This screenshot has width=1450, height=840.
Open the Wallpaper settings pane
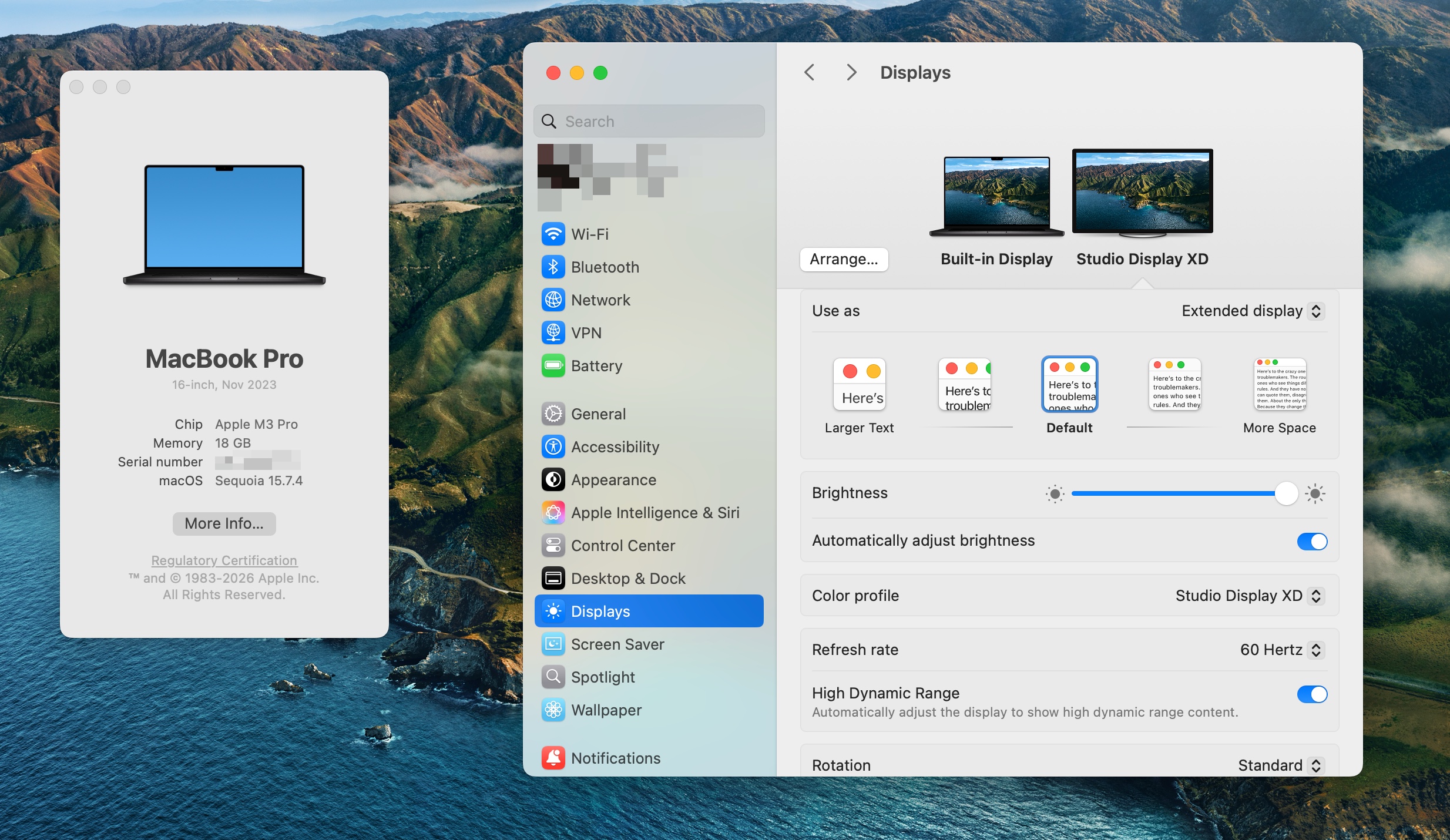point(649,710)
